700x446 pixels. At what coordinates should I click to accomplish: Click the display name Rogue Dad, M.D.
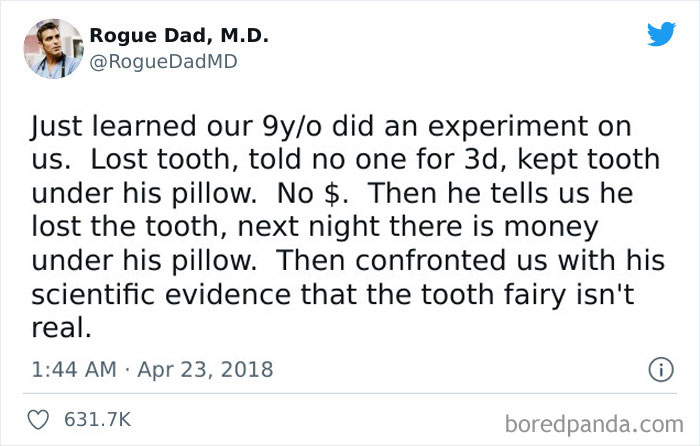click(179, 37)
